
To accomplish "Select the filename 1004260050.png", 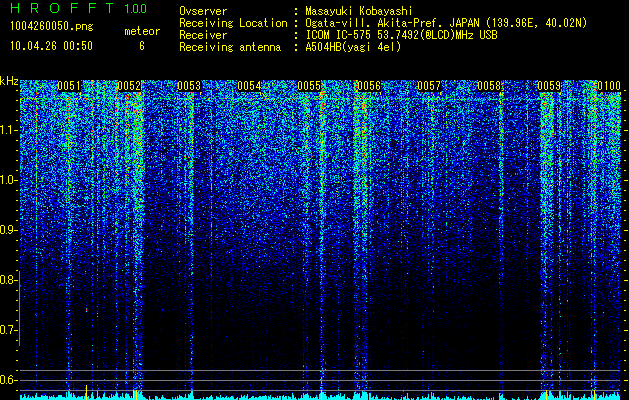I will tap(52, 26).
